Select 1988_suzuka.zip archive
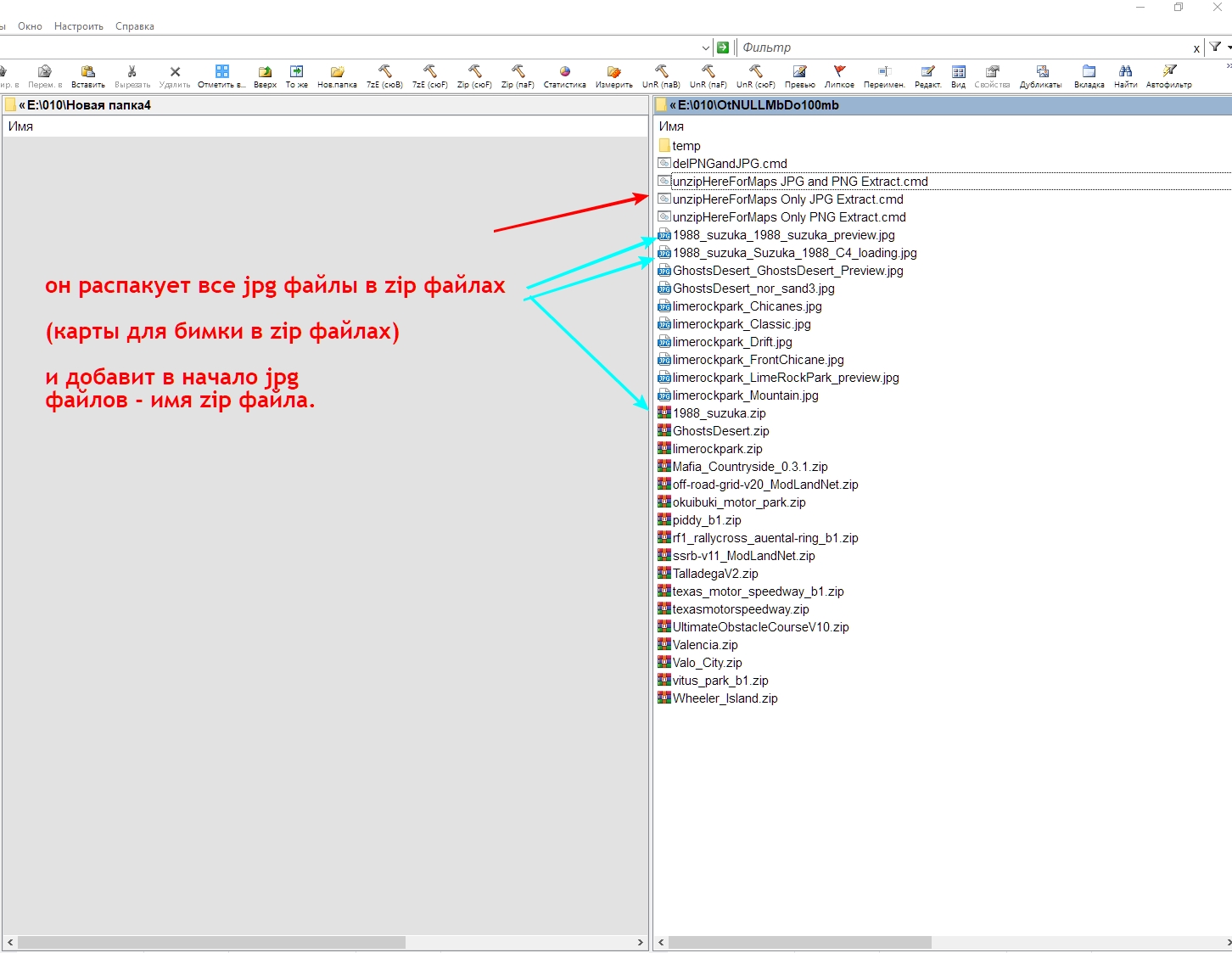Screen dimensions: 1232x953 713,413
